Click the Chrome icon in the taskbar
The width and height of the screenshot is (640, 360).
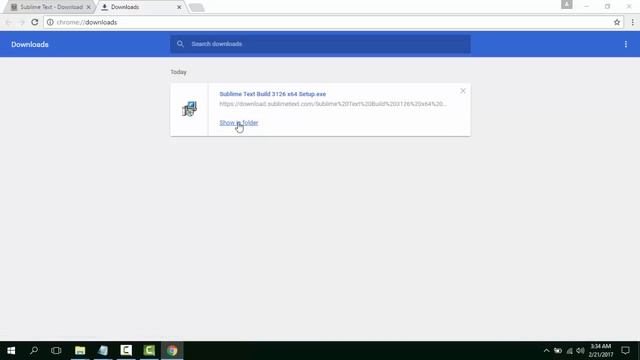click(x=172, y=351)
